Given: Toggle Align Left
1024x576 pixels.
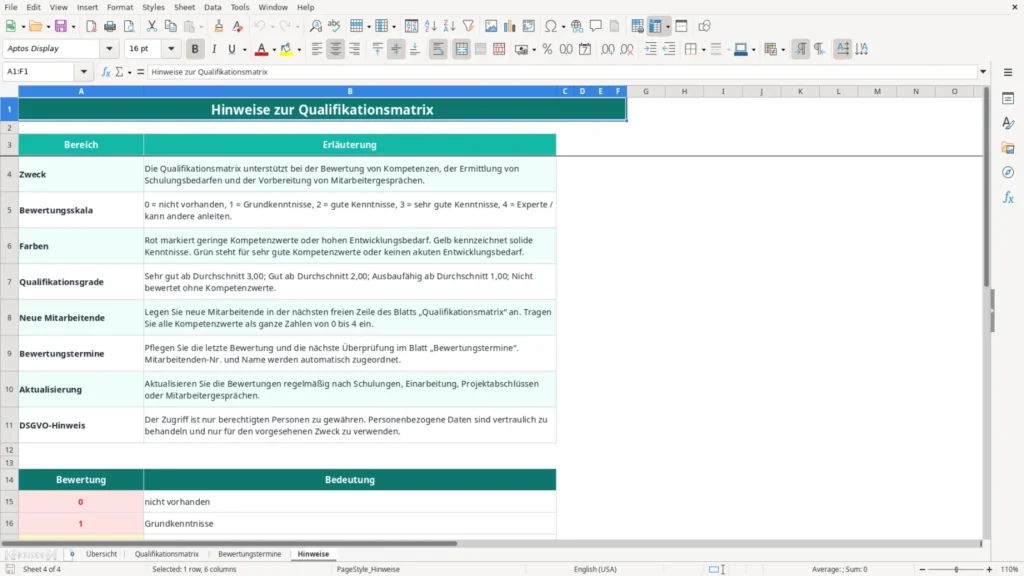Looking at the screenshot, I should [317, 49].
